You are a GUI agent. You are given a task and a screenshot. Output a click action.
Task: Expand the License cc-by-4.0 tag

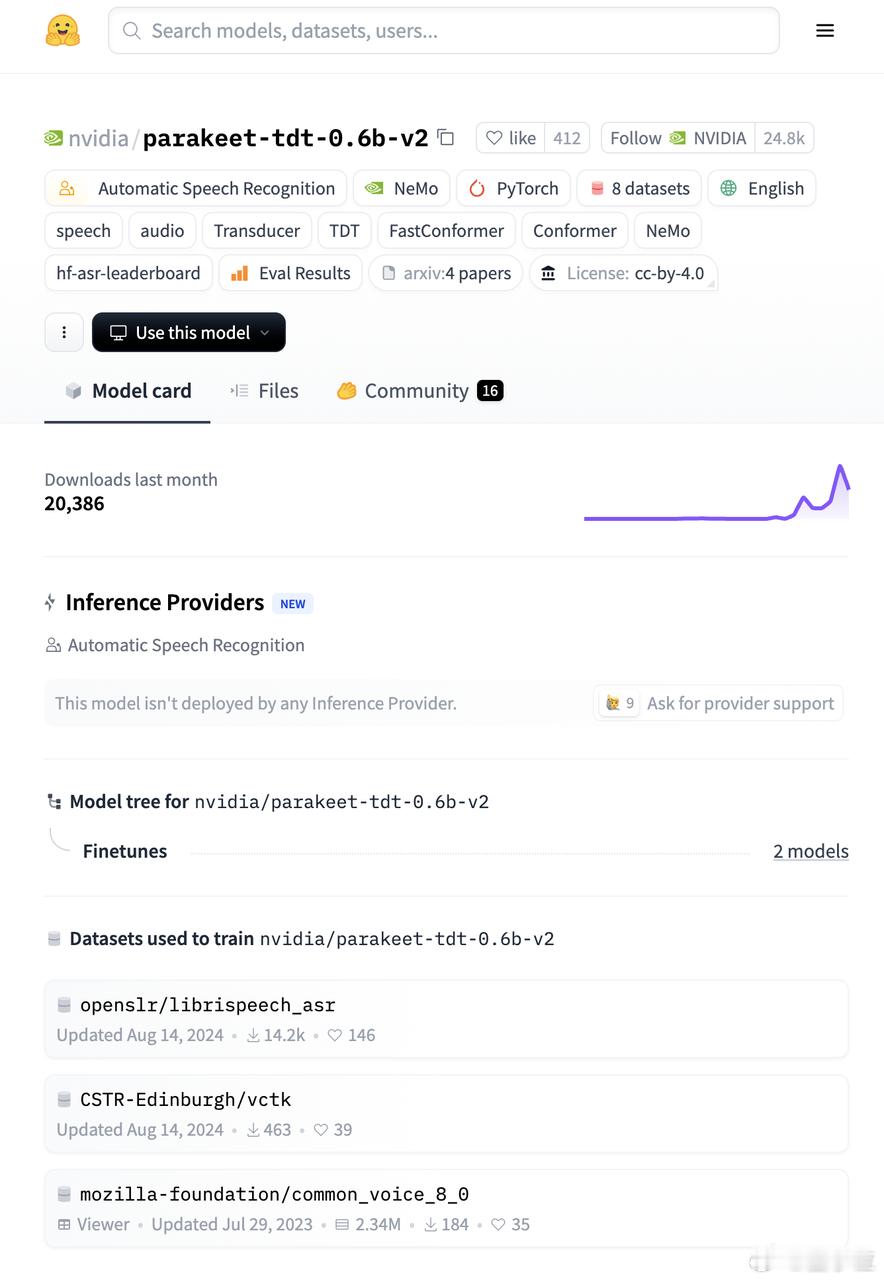pyautogui.click(x=623, y=273)
